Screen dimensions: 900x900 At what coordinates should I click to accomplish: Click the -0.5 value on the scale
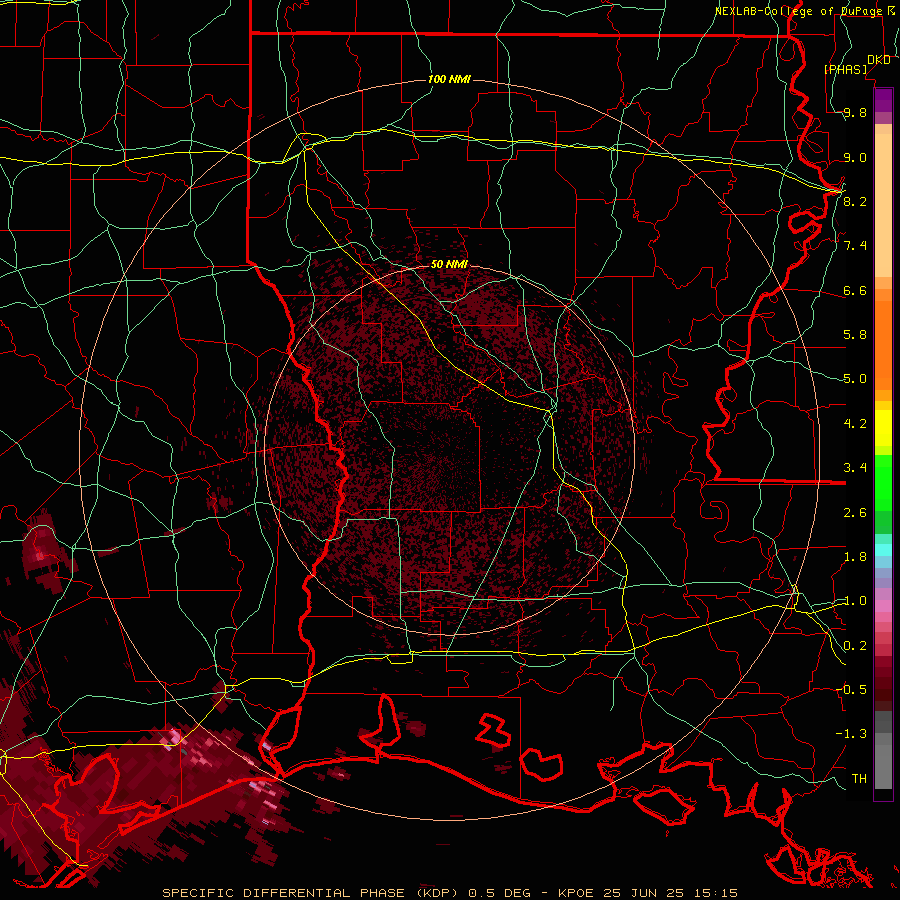pos(853,690)
